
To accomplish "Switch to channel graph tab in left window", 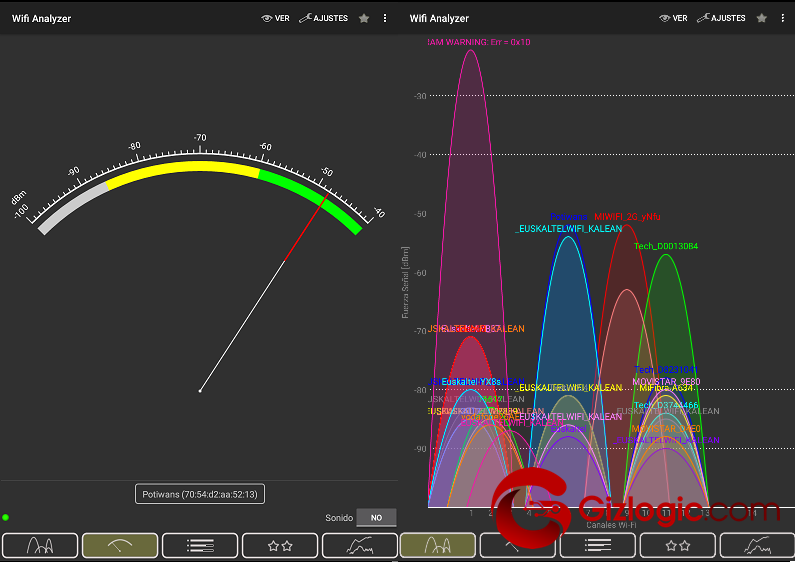I will (x=40, y=545).
